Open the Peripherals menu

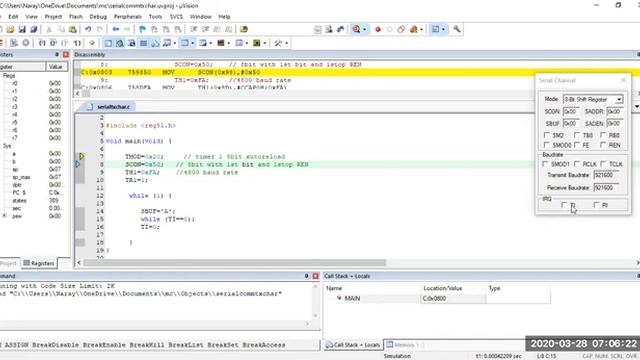coord(128,17)
